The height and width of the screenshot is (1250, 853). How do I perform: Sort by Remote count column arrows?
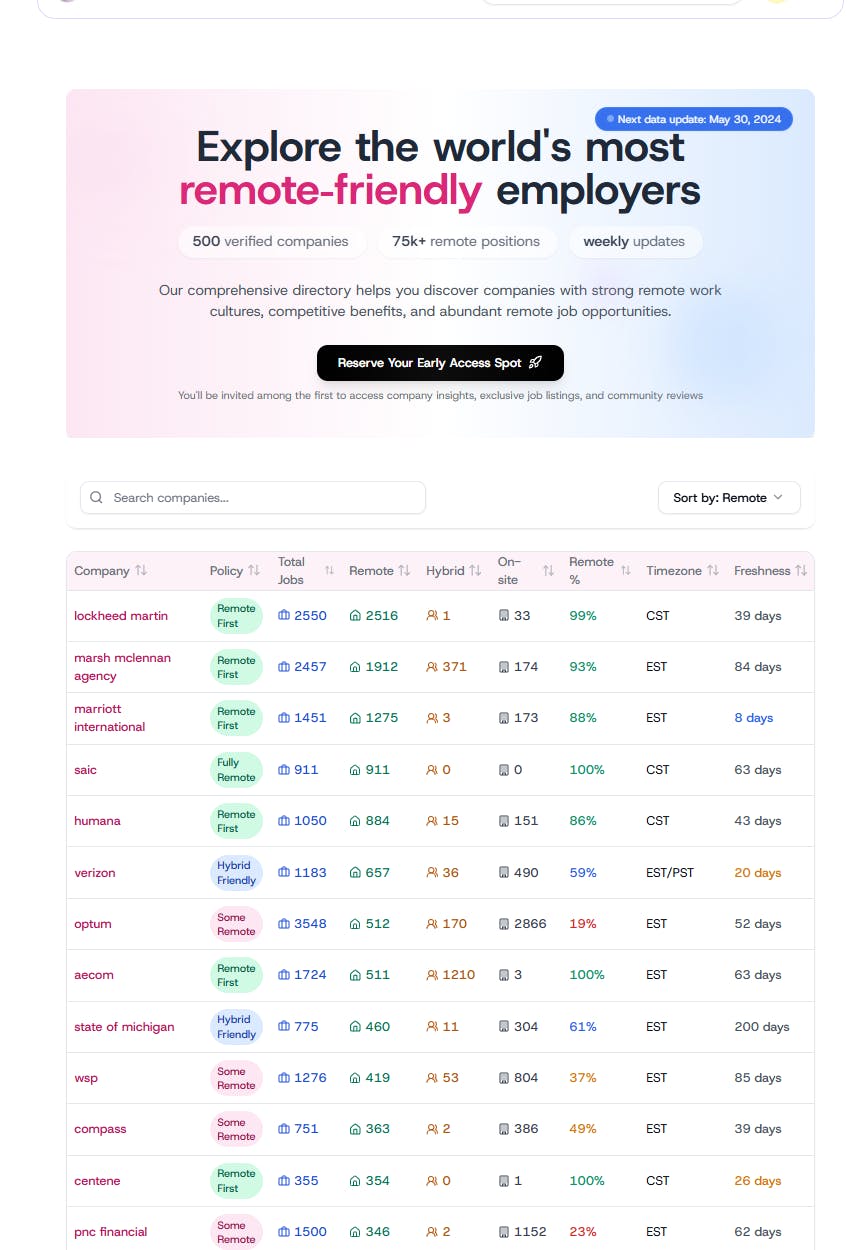click(x=404, y=571)
